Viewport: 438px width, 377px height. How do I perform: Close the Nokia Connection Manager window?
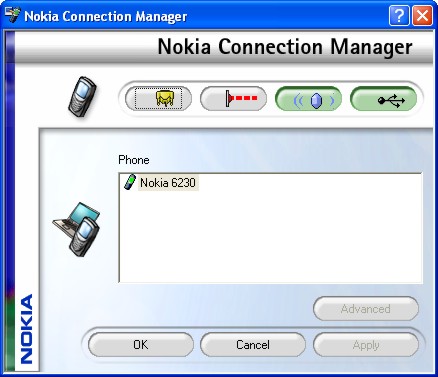click(422, 15)
